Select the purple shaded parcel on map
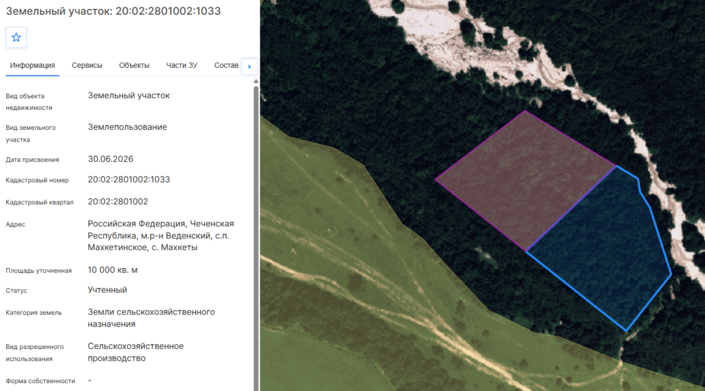705x391 pixels. 525,180
